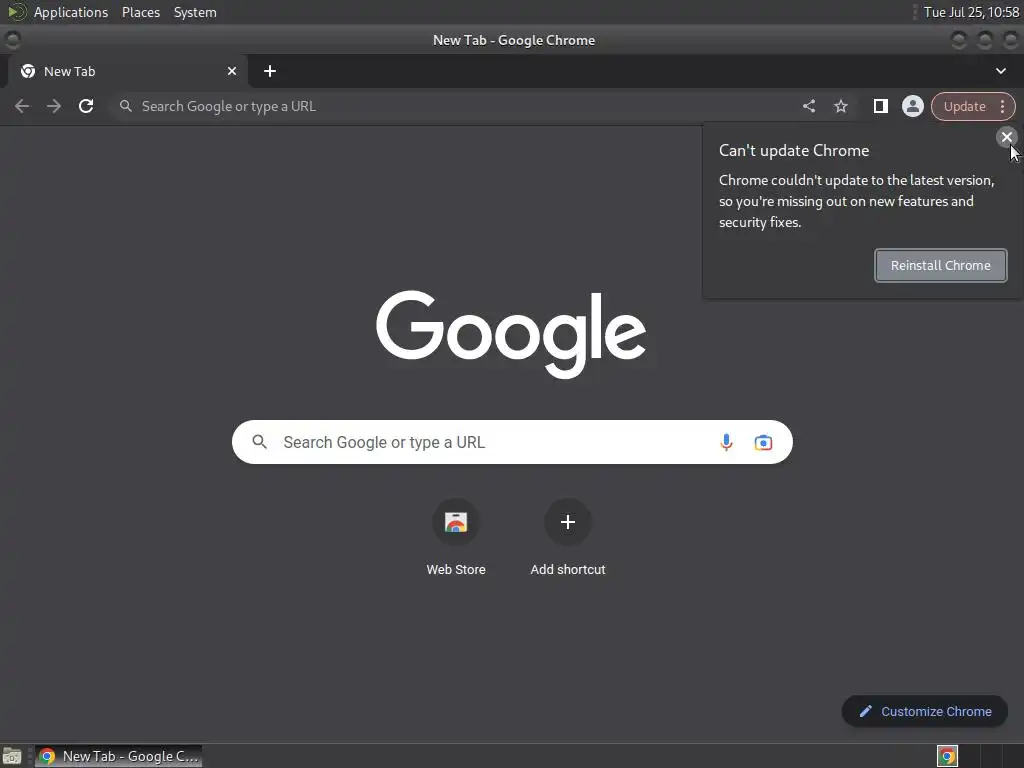1024x768 pixels.
Task: Go back with the back arrow
Action: (x=22, y=106)
